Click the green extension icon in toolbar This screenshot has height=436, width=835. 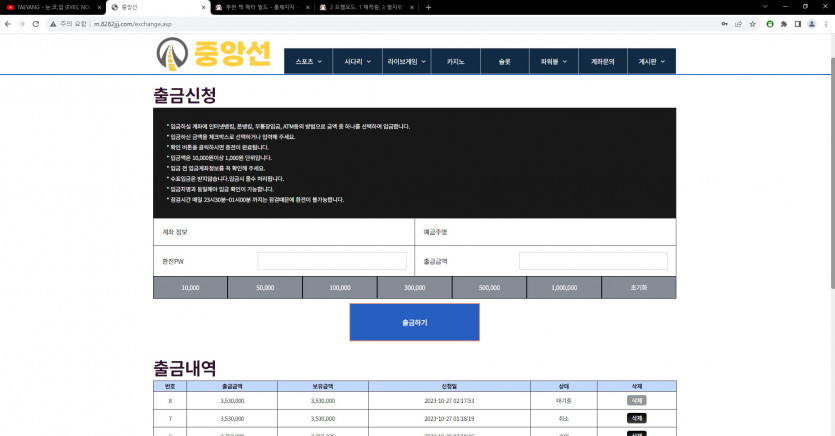(x=770, y=24)
